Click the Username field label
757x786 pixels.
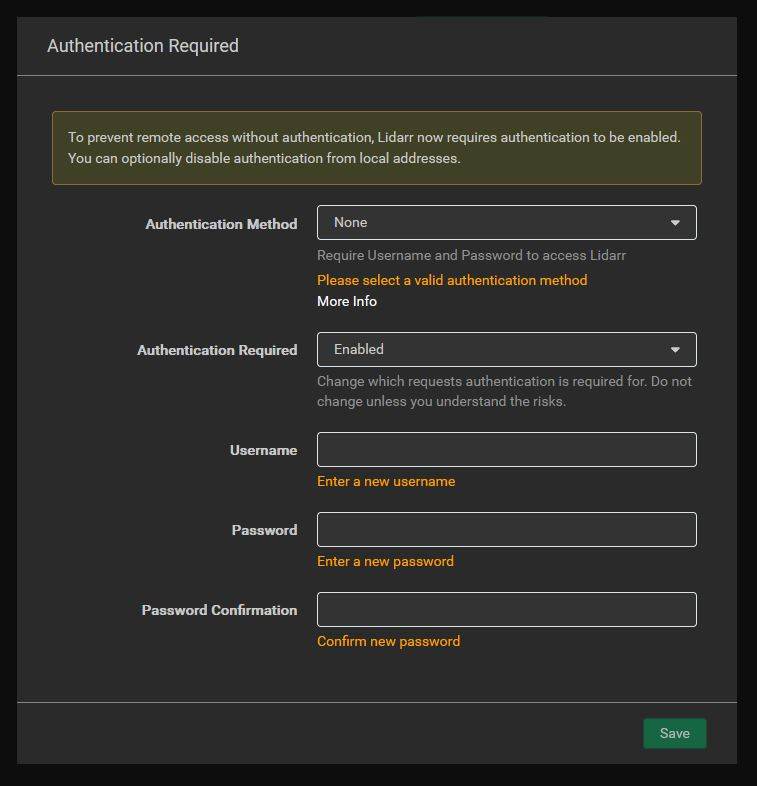[263, 450]
